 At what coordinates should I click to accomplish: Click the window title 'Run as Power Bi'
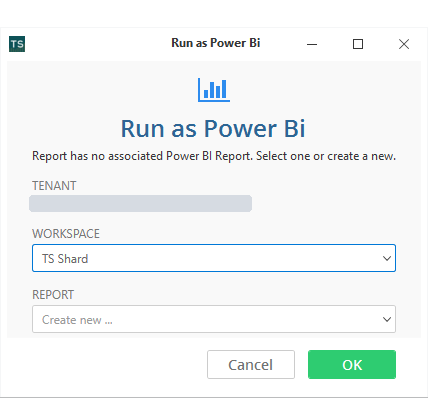(216, 43)
